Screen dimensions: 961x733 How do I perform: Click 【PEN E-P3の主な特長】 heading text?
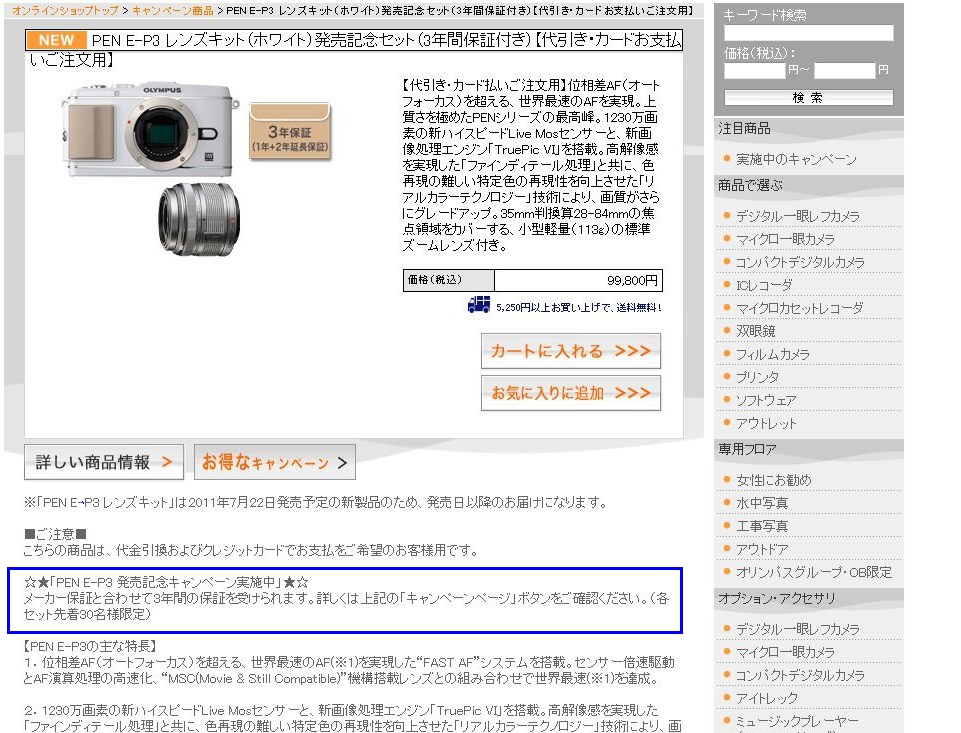(90, 646)
